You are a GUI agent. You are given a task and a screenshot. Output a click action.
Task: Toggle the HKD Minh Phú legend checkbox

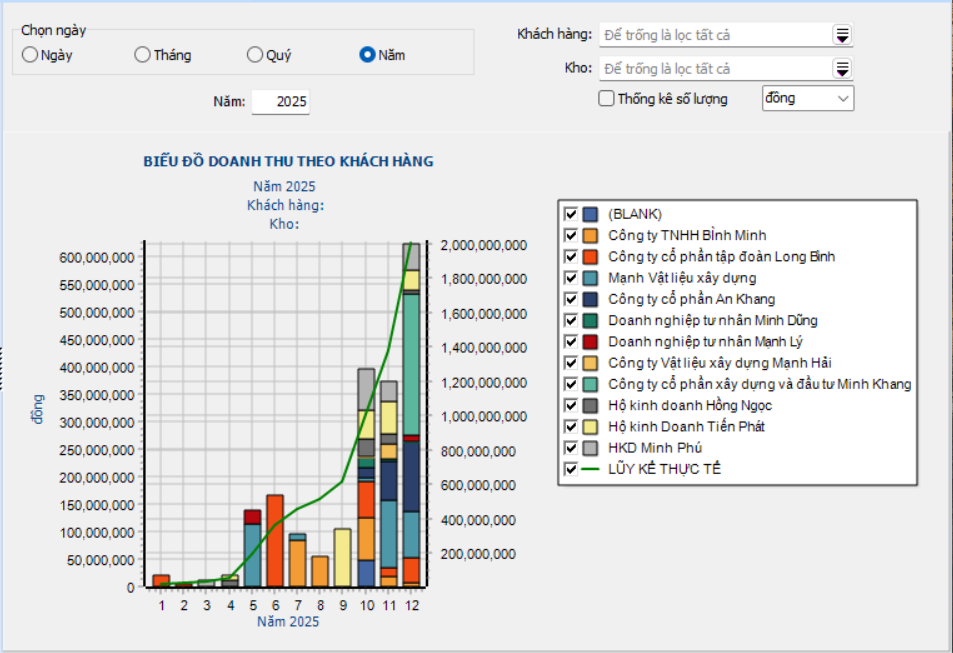pos(571,447)
